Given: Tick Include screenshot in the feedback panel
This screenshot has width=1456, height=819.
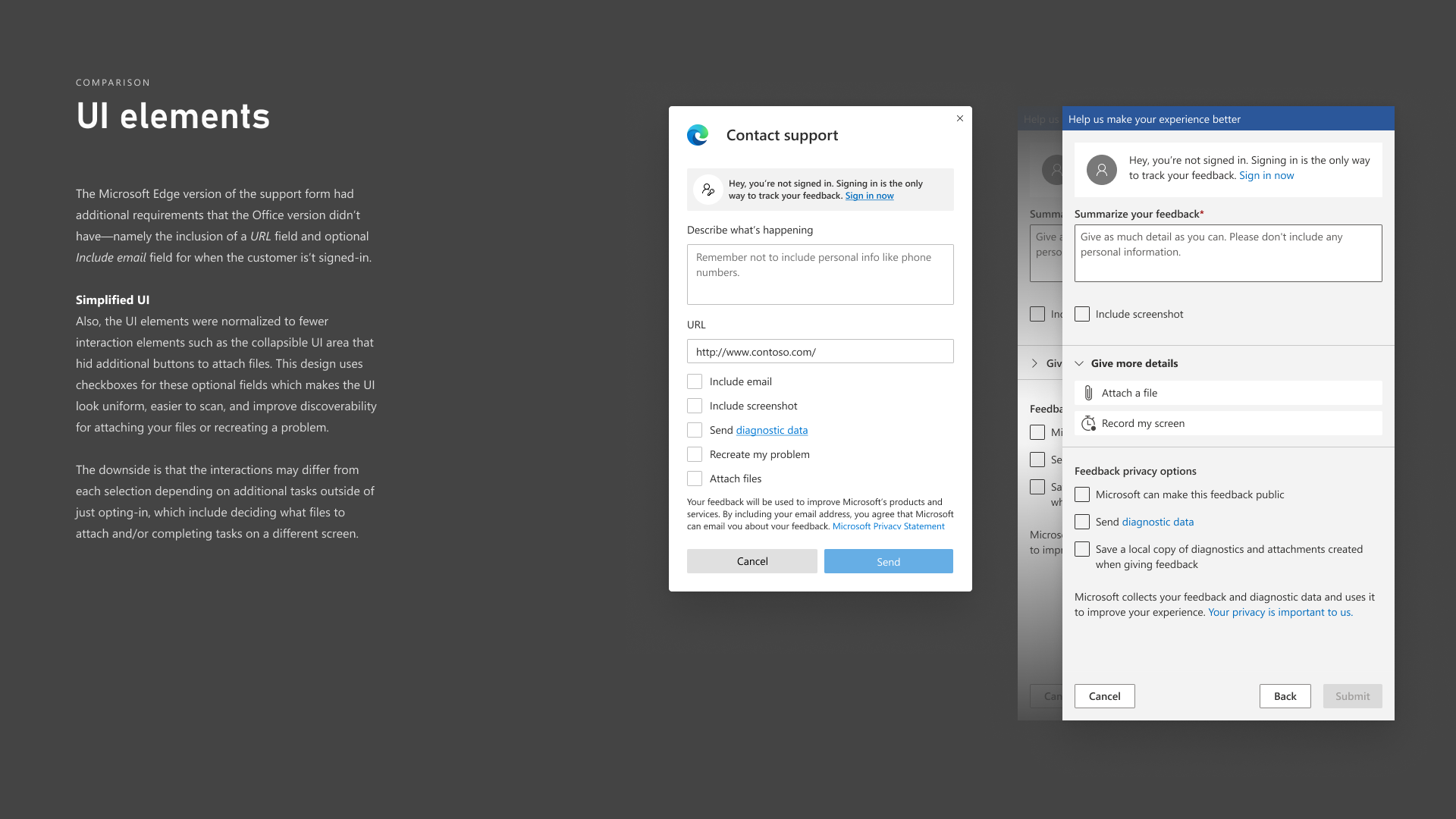Looking at the screenshot, I should tap(1082, 314).
